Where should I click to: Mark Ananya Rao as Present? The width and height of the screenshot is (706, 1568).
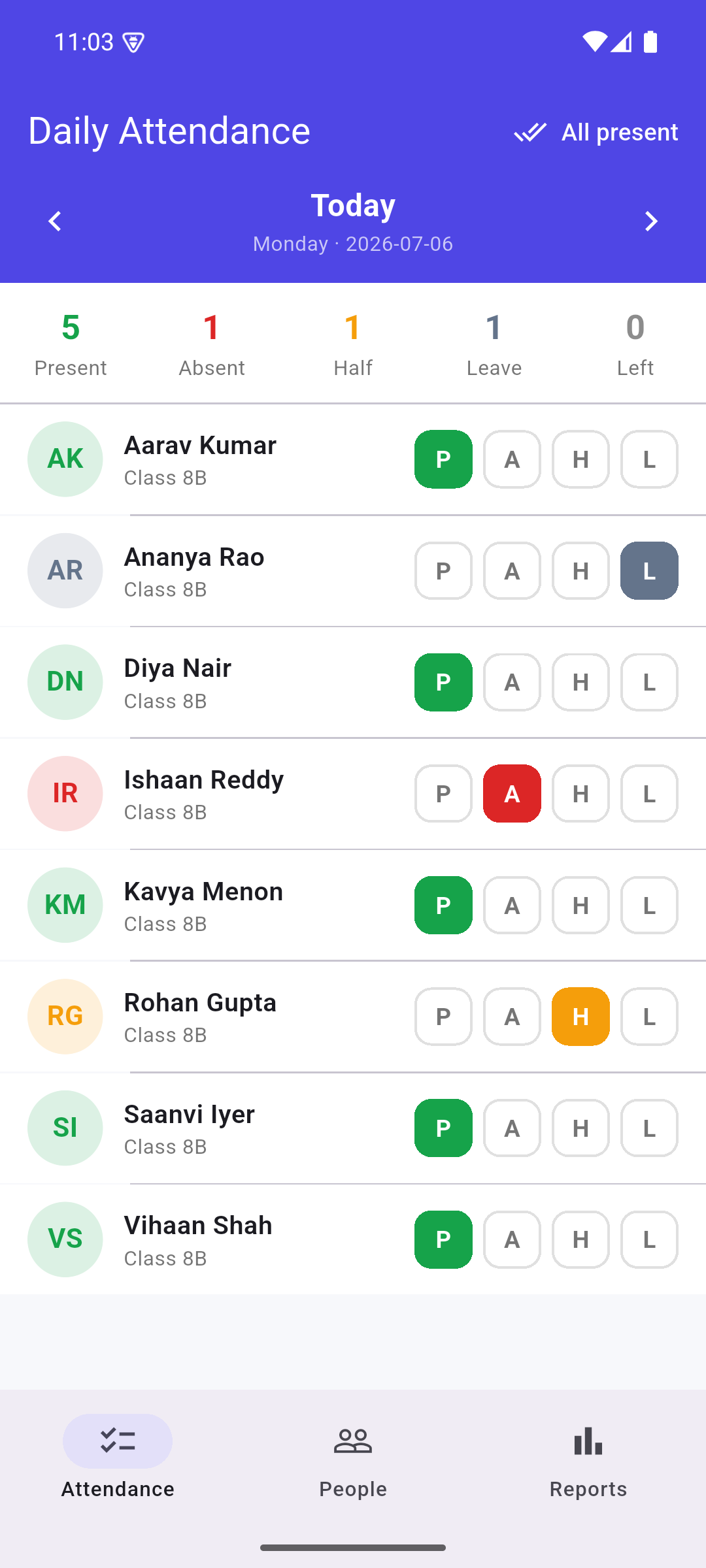pos(443,571)
